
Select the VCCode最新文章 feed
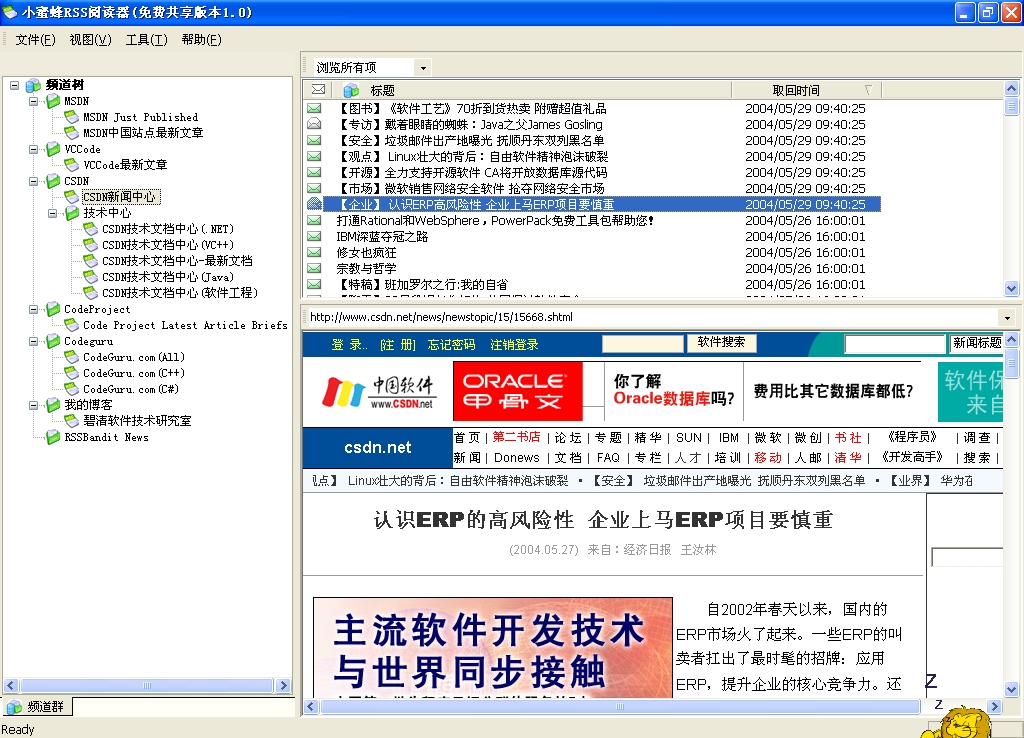tap(125, 165)
